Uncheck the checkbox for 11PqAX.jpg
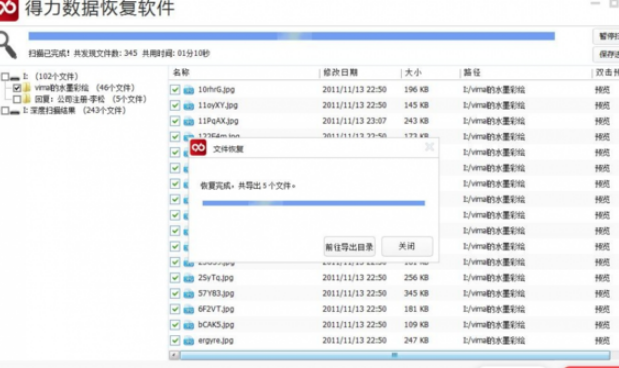This screenshot has width=619, height=368. tap(175, 121)
